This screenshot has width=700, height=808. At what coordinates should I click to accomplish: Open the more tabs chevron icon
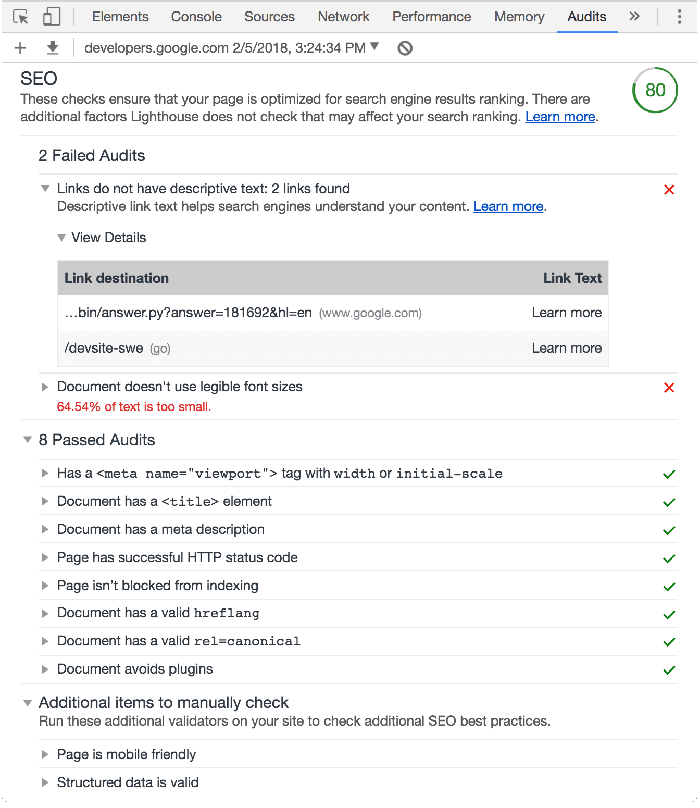tap(634, 17)
